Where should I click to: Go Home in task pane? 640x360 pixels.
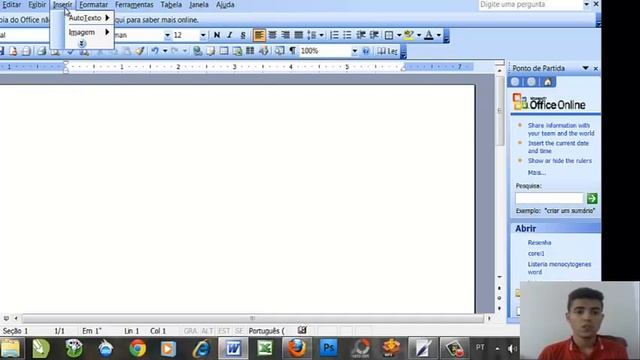tap(547, 82)
